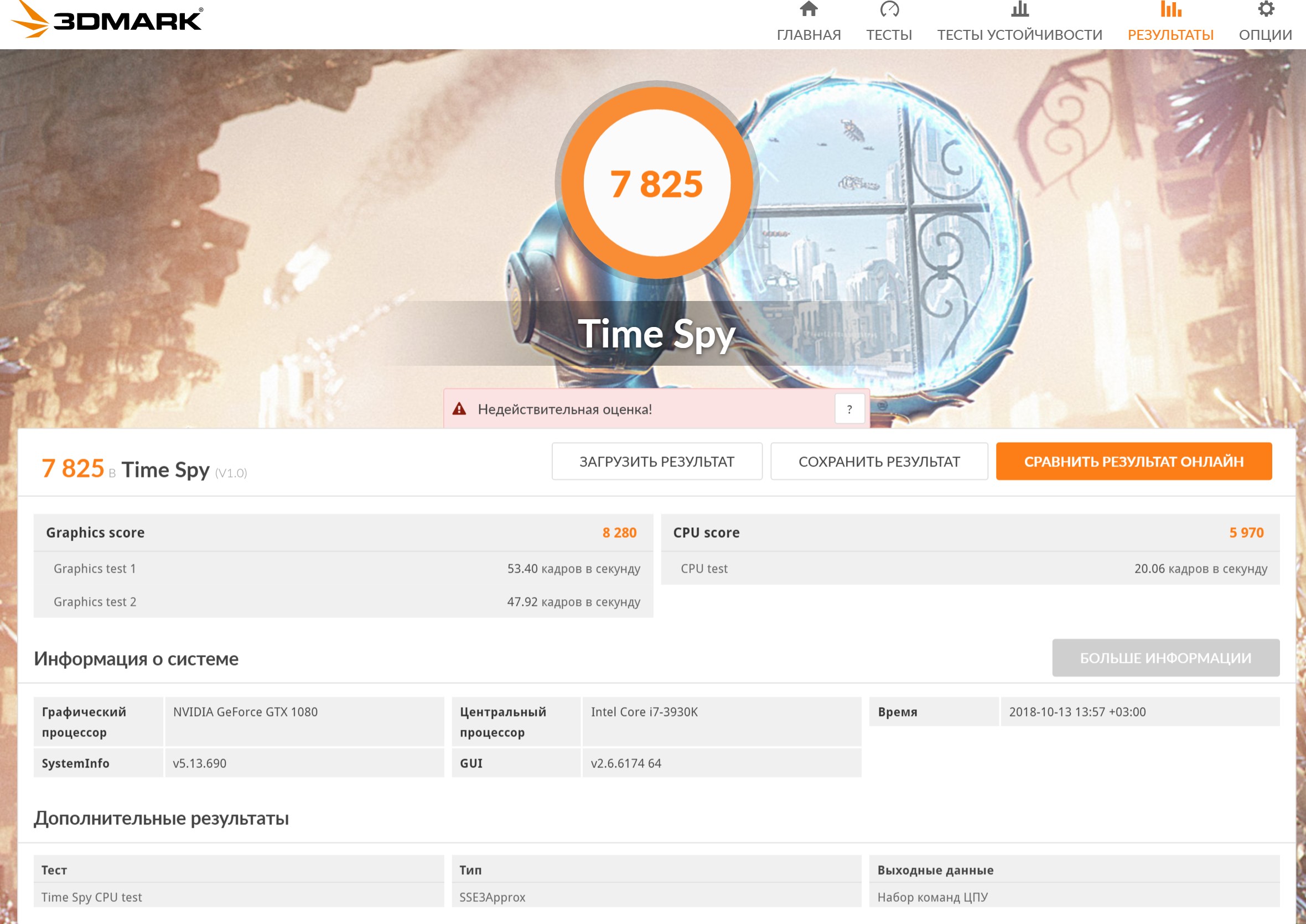Select the РЕЗУЛЬТАТЫ tab
1306x924 pixels.
[x=1170, y=35]
